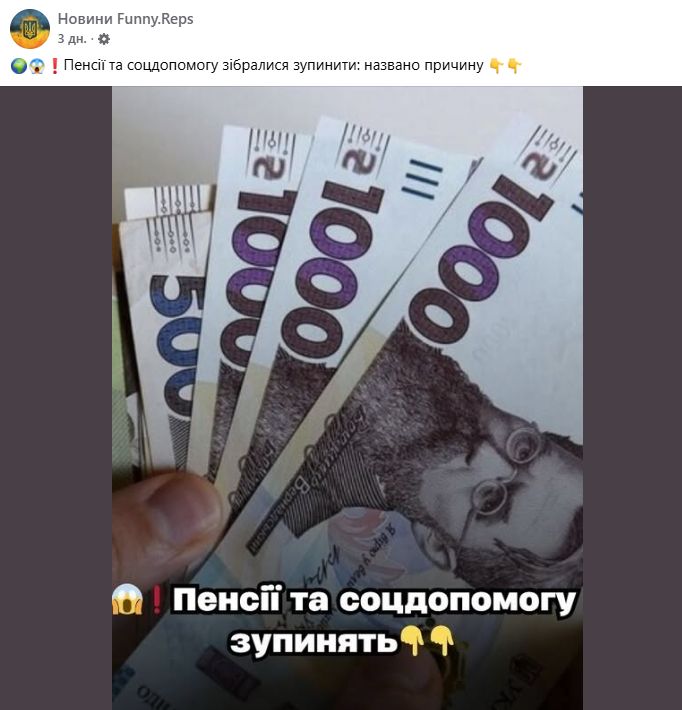Open the '3 дн.' post timestamp link
Screen dimensions: 682x710
coord(72,39)
